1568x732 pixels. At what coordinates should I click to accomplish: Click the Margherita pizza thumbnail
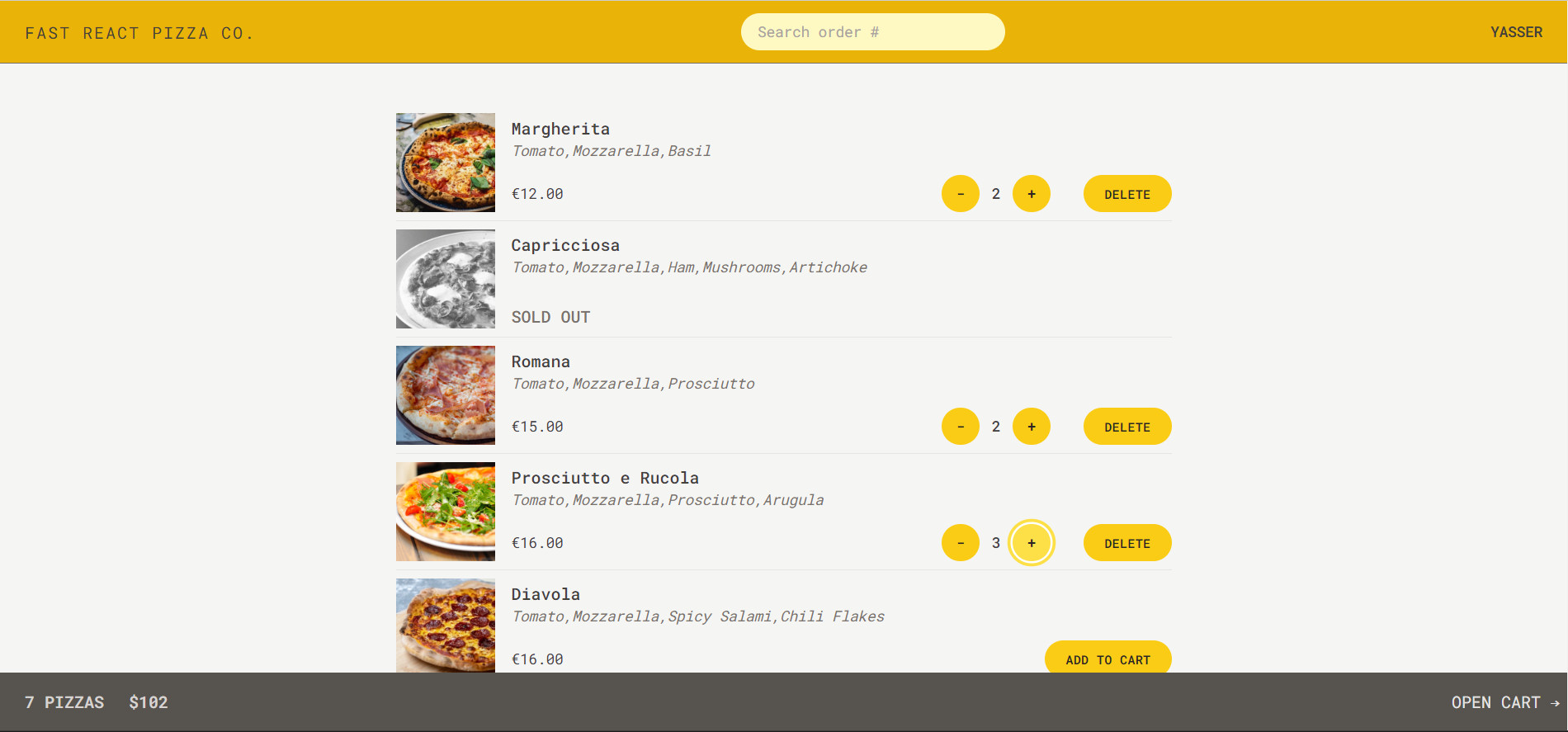[x=446, y=163]
